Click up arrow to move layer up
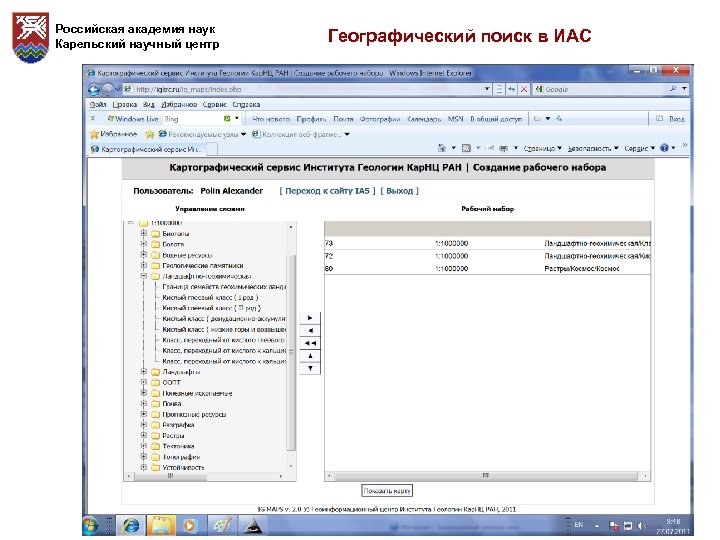 (x=310, y=356)
